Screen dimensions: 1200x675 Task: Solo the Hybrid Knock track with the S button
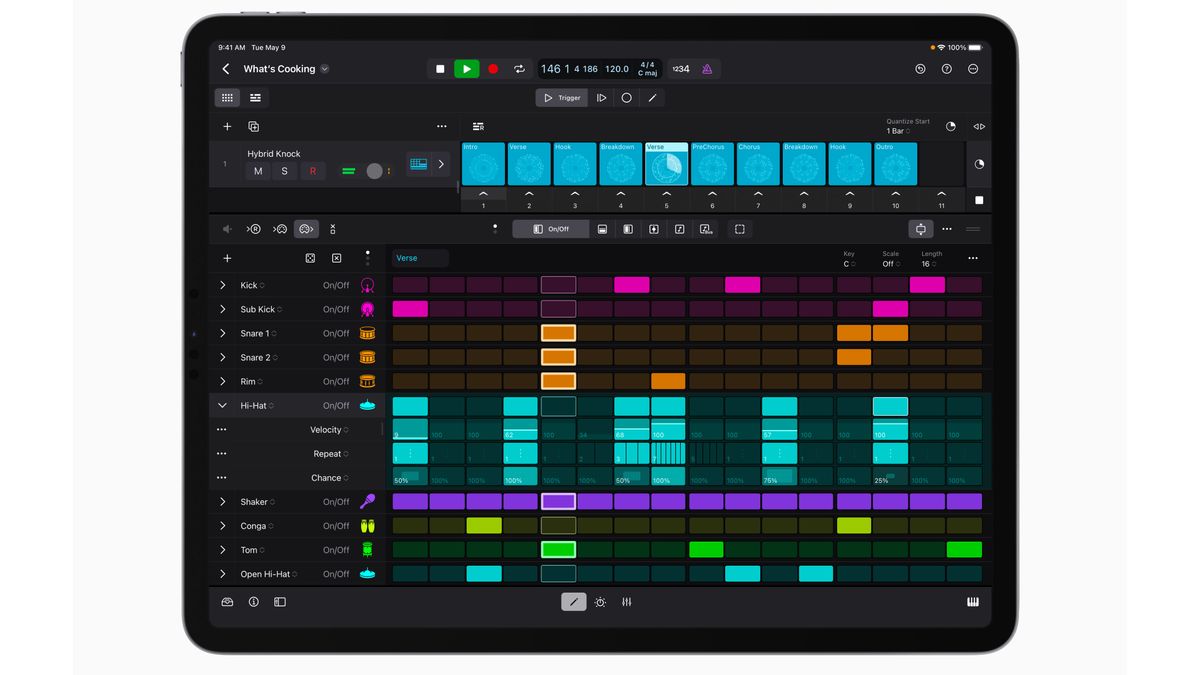click(x=285, y=172)
